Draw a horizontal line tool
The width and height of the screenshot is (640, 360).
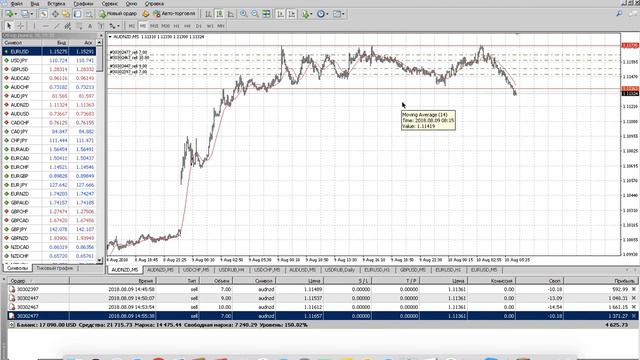(x=45, y=26)
